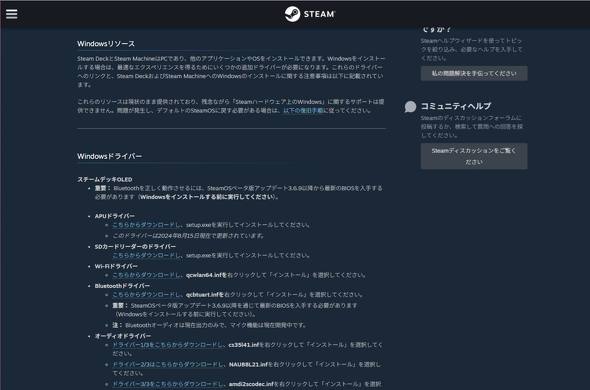Open audio driver 2/3 download link
Viewport: 590px width, 390px height.
[x=167, y=364]
